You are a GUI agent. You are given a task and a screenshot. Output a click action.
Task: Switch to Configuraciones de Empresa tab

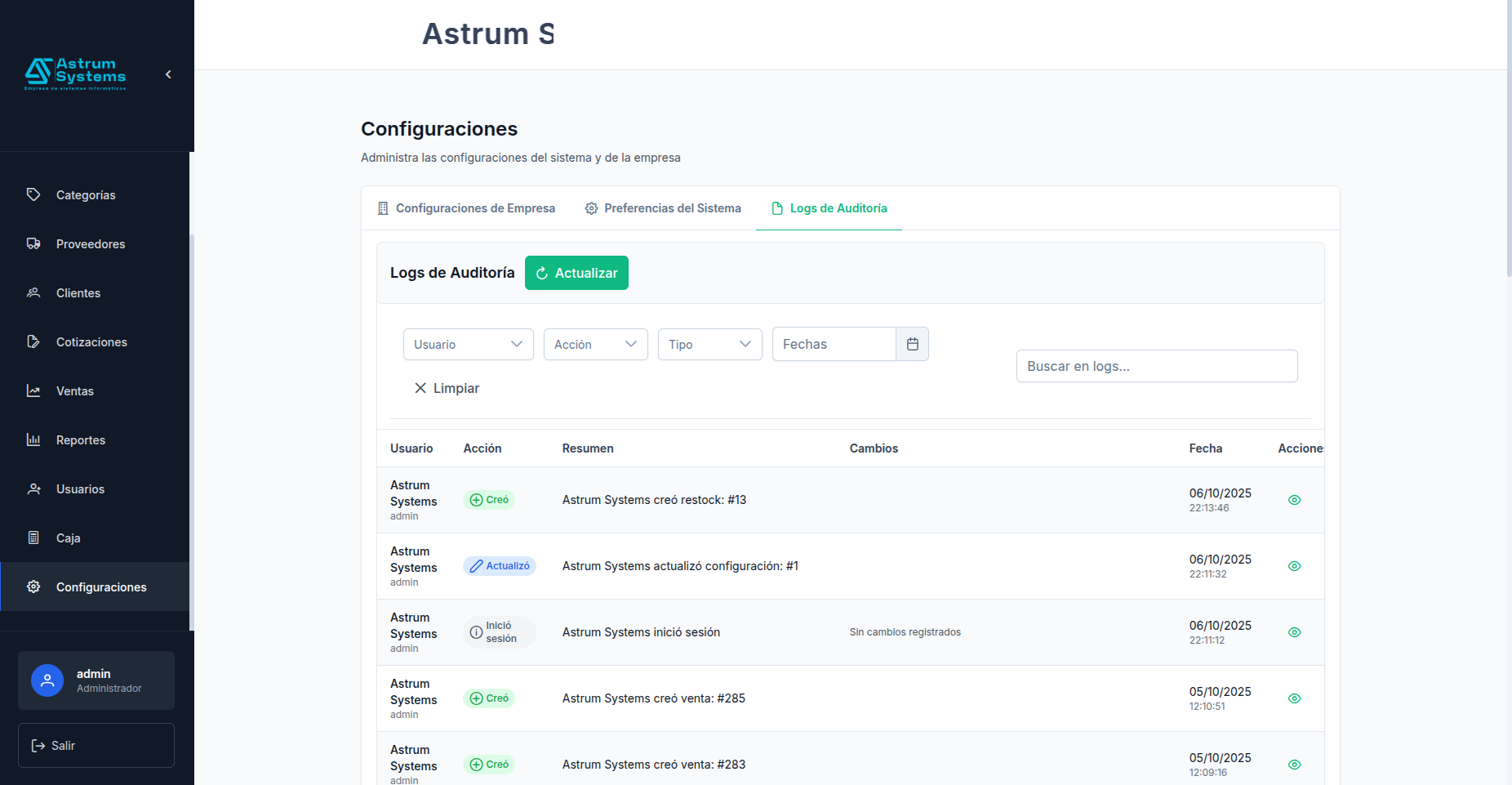tap(466, 208)
